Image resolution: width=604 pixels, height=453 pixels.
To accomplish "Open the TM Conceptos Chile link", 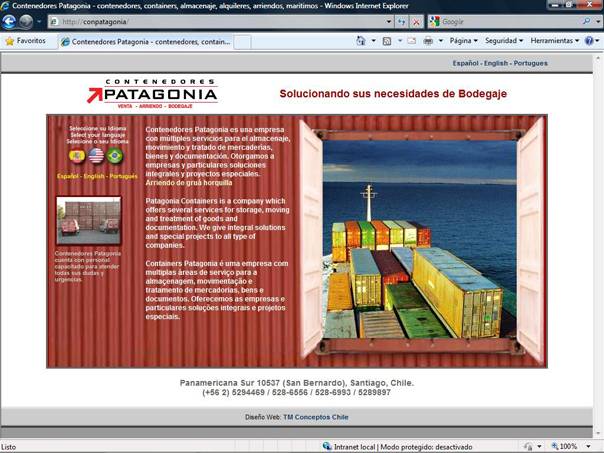I will click(315, 416).
